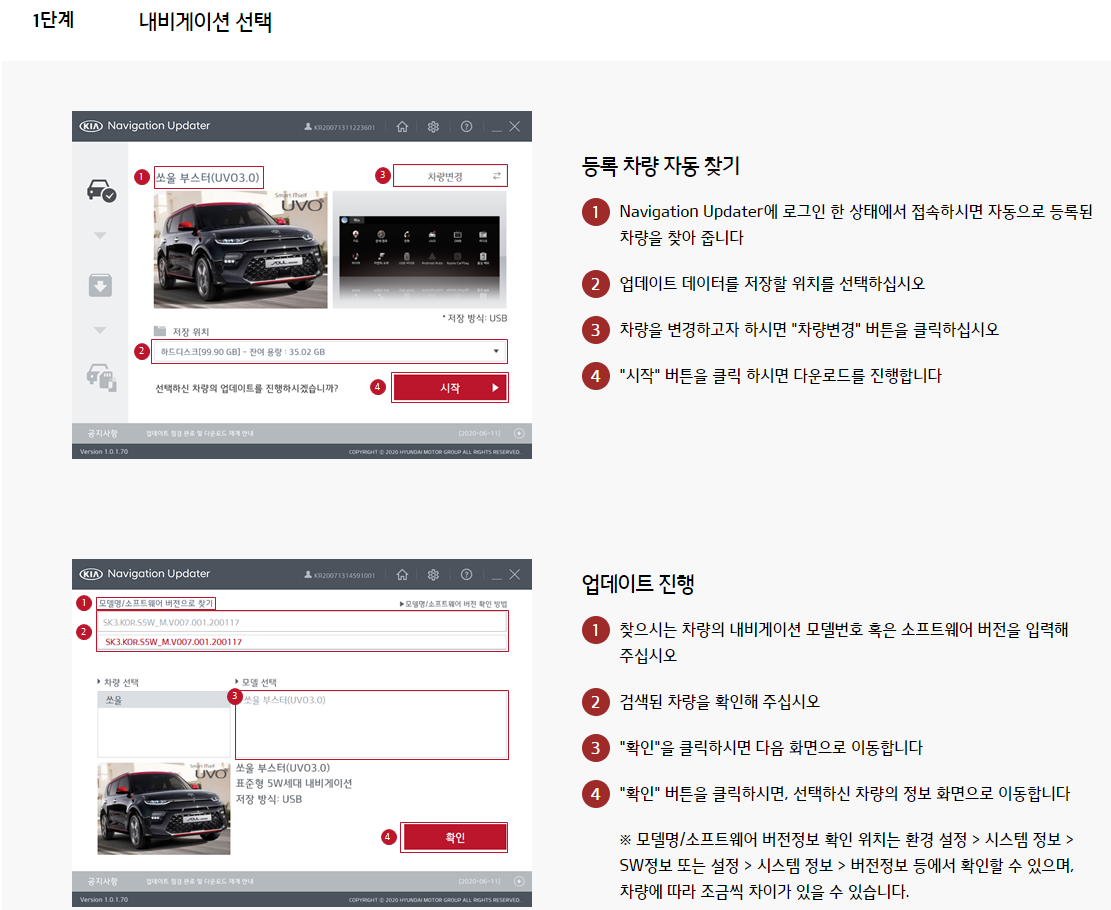
Task: Click notice text in 공지사항 bar dated 2020-06-11 above 시작 window footer
Action: (x=200, y=433)
